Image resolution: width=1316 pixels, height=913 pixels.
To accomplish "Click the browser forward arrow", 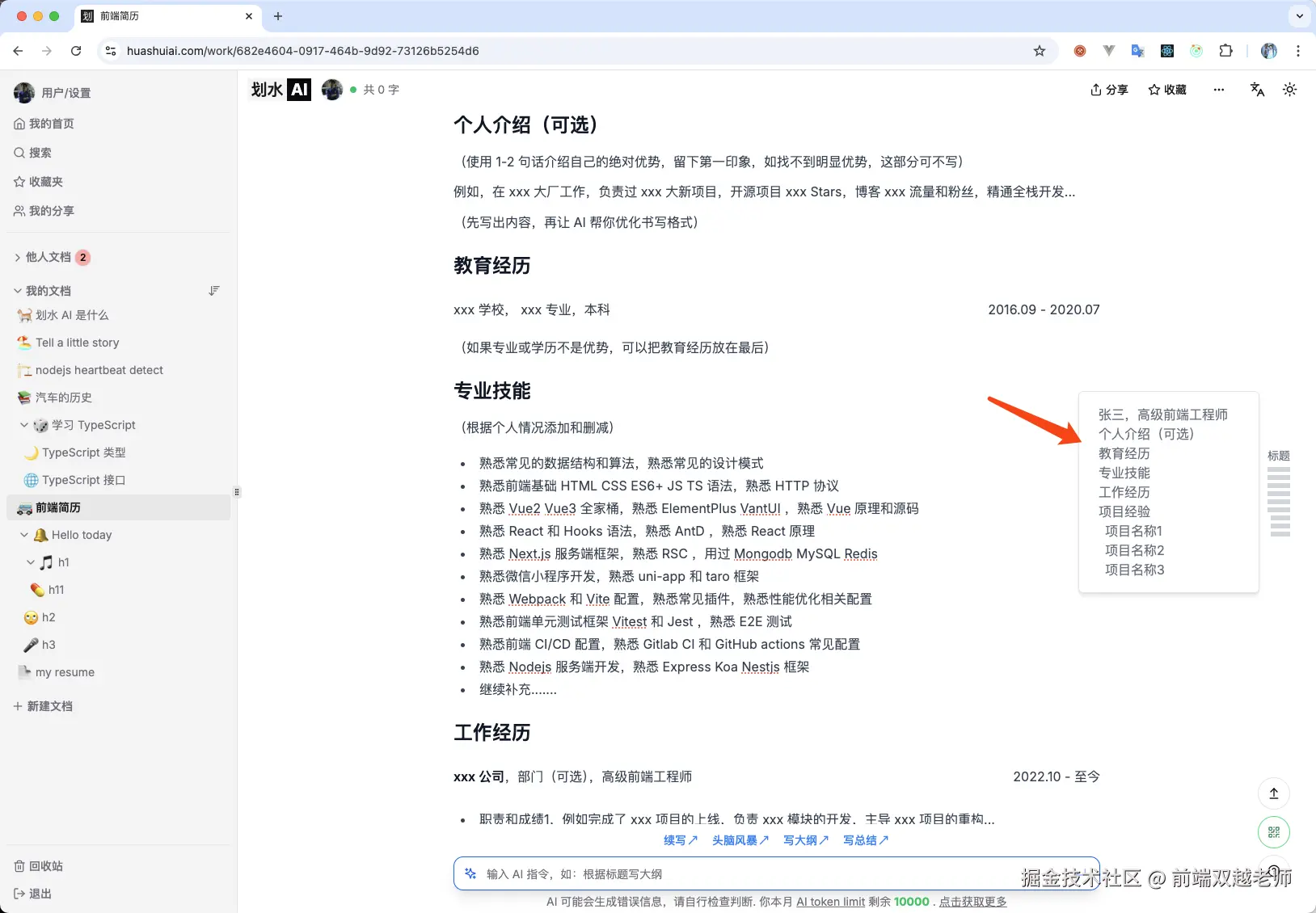I will pos(47,51).
